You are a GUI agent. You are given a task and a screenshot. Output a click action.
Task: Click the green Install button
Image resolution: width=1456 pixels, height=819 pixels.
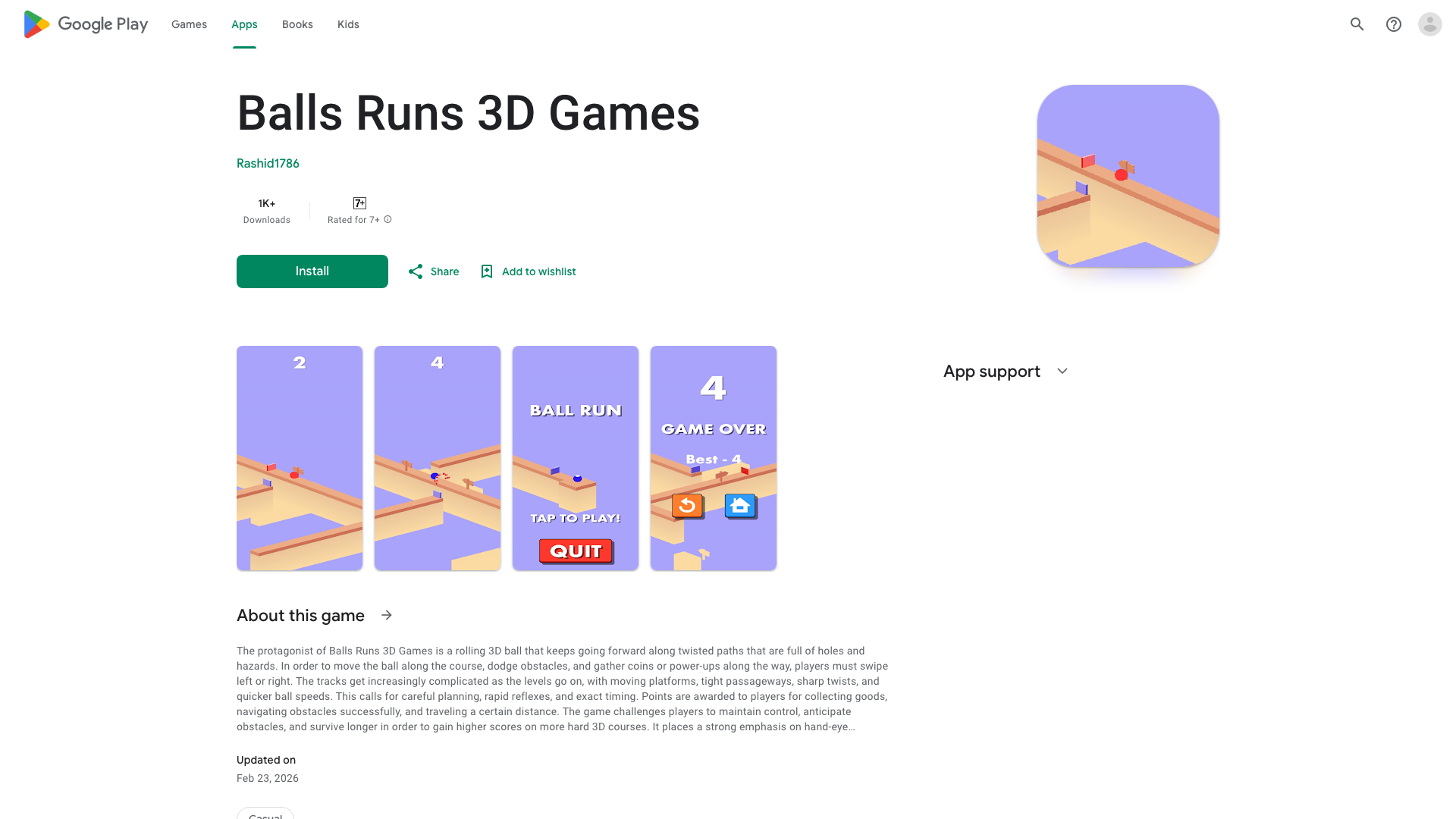coord(312,271)
